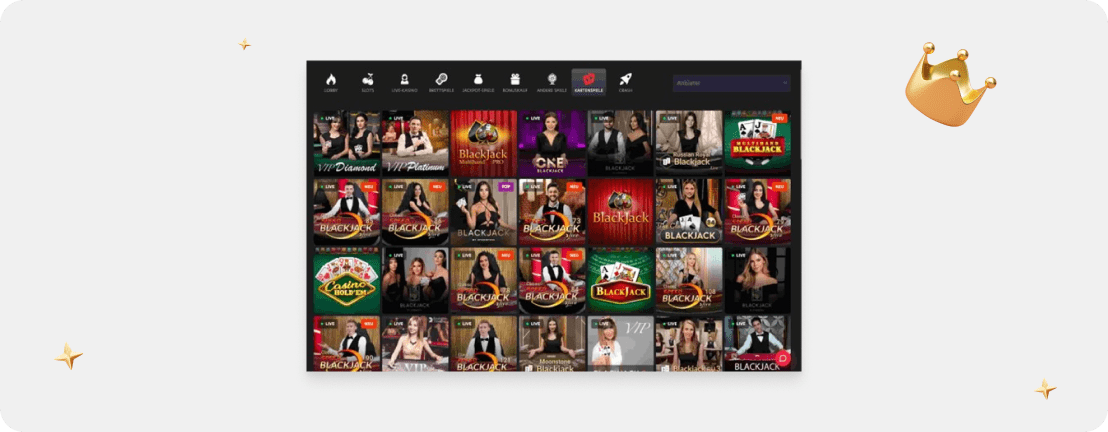Select the highlighted Kartenspiele tab
The height and width of the screenshot is (432, 1108).
click(x=588, y=81)
